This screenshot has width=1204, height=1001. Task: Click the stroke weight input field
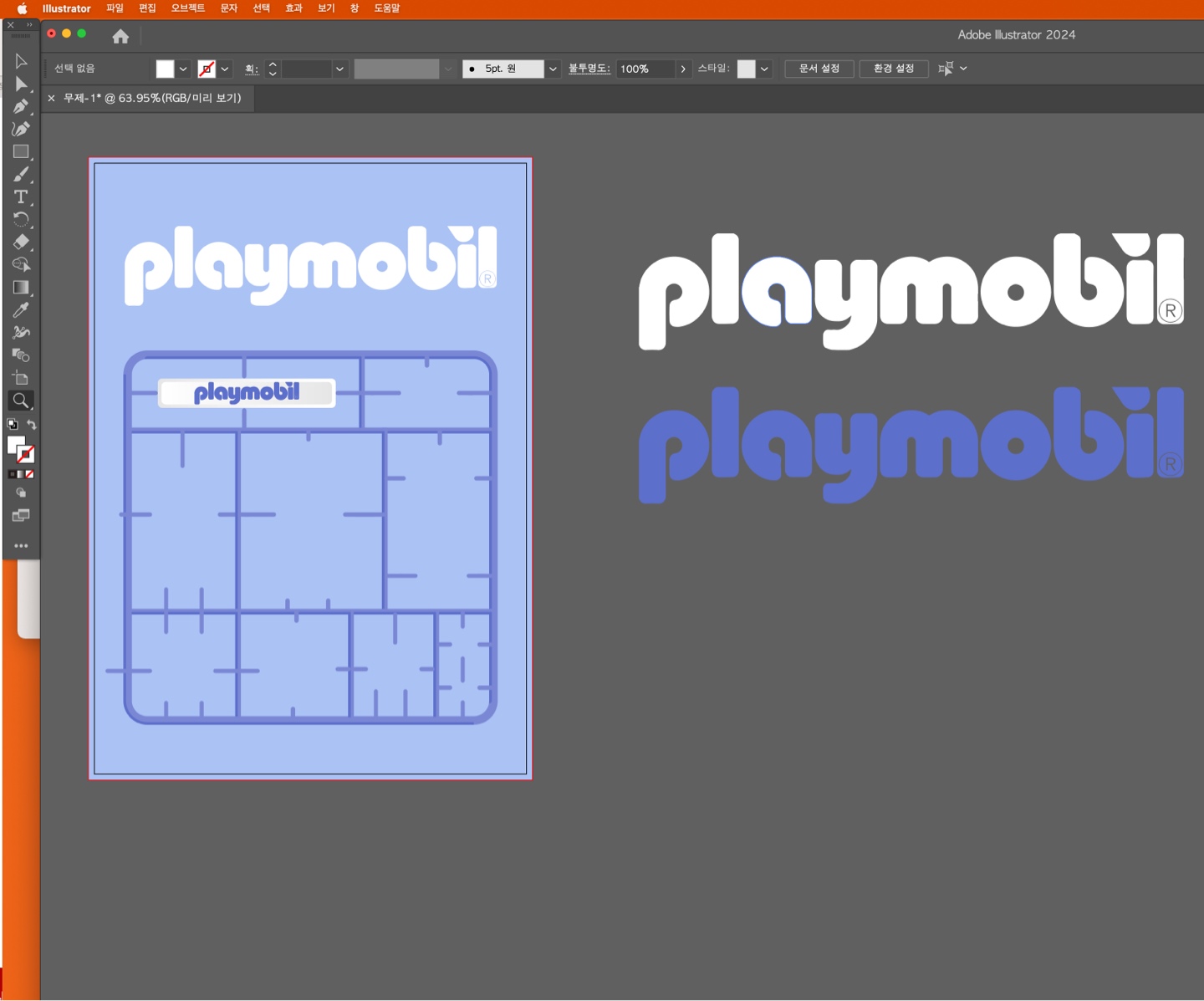click(306, 69)
